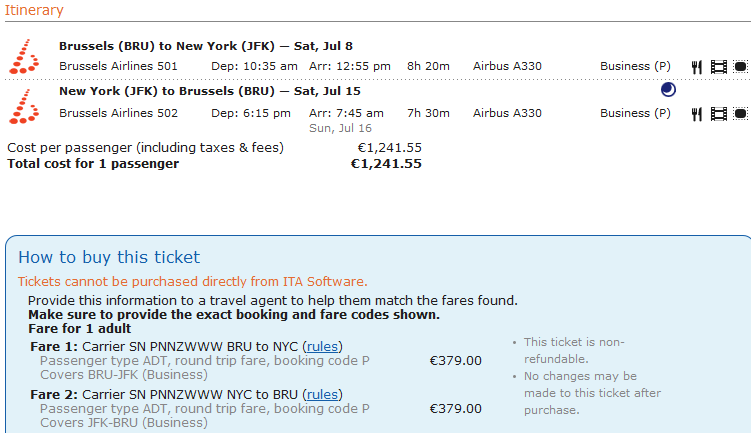Click the film icon on flight 501 row
751x433 pixels.
718,67
